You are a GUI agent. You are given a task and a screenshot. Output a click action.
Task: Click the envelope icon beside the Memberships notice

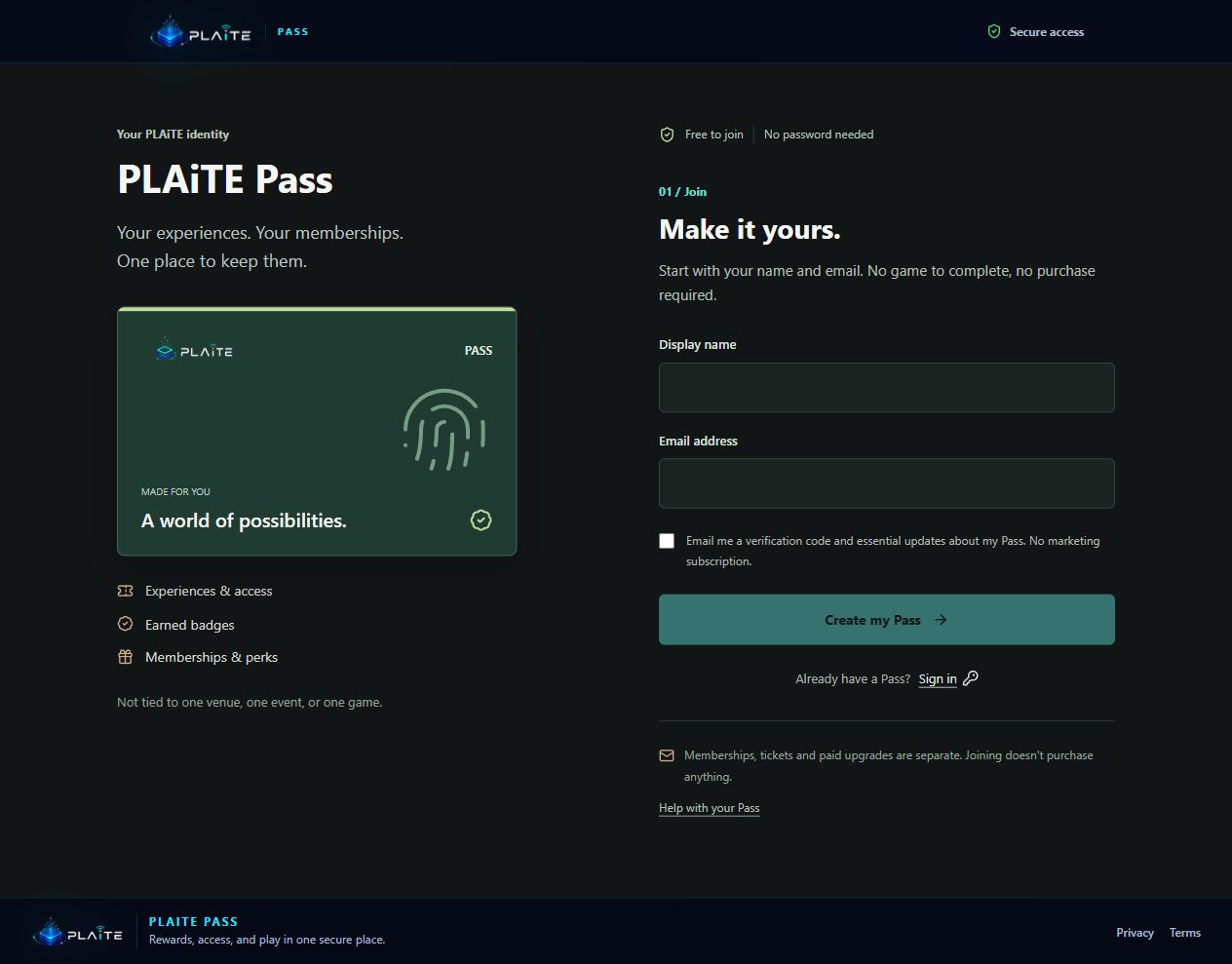point(667,755)
